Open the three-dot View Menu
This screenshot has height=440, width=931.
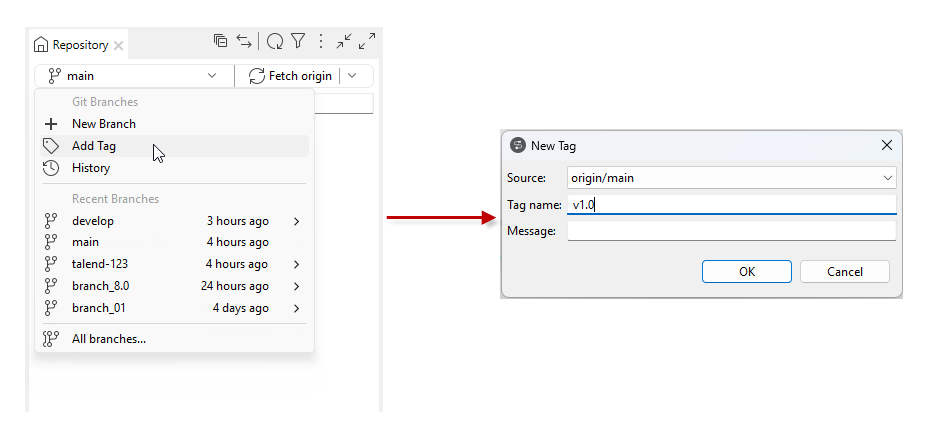[x=321, y=42]
